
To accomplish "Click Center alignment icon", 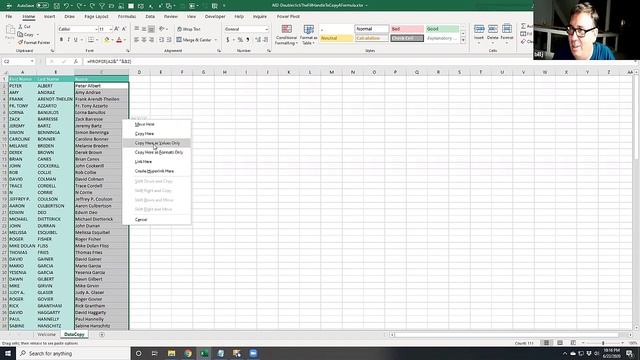I will pyautogui.click(x=144, y=40).
